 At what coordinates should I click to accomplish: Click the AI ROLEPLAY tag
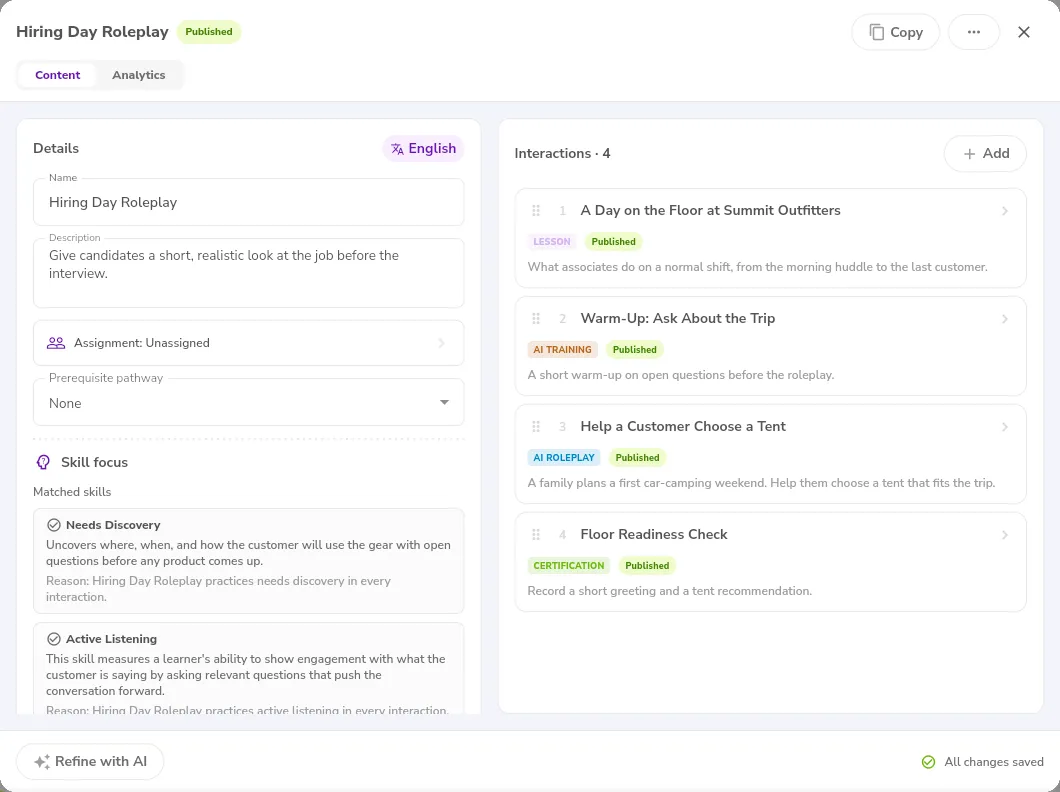point(564,457)
